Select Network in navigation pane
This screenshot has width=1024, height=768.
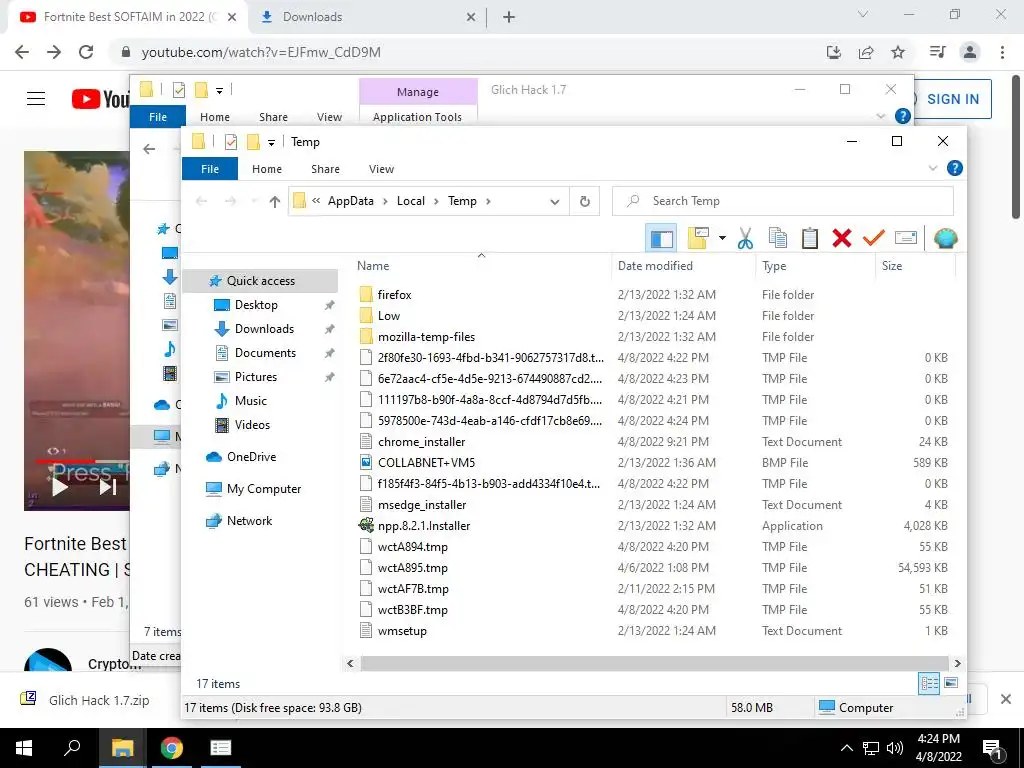[x=249, y=520]
